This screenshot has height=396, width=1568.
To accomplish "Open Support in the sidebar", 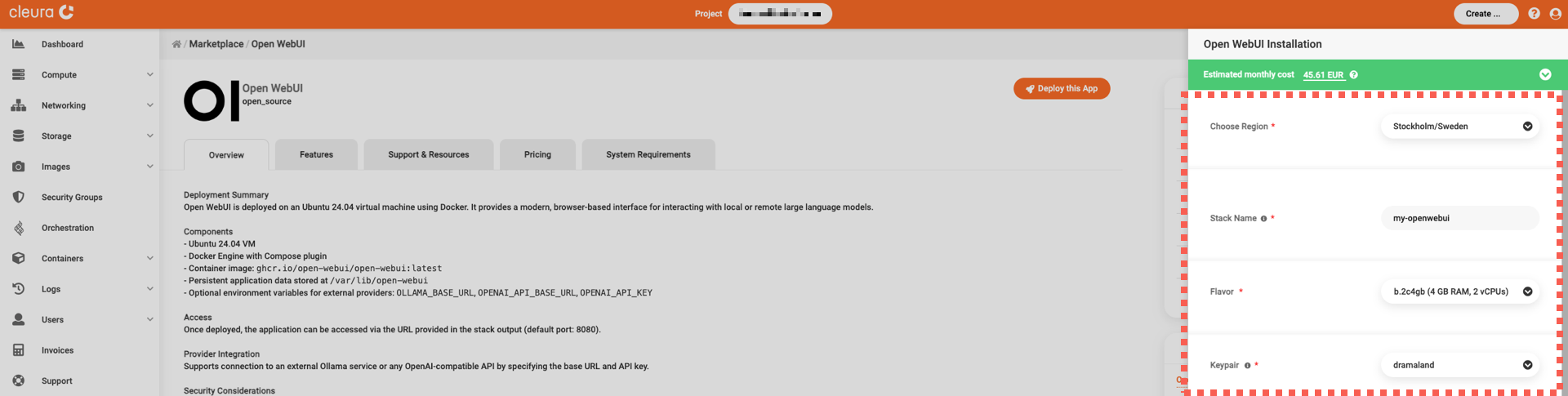I will click(x=56, y=380).
